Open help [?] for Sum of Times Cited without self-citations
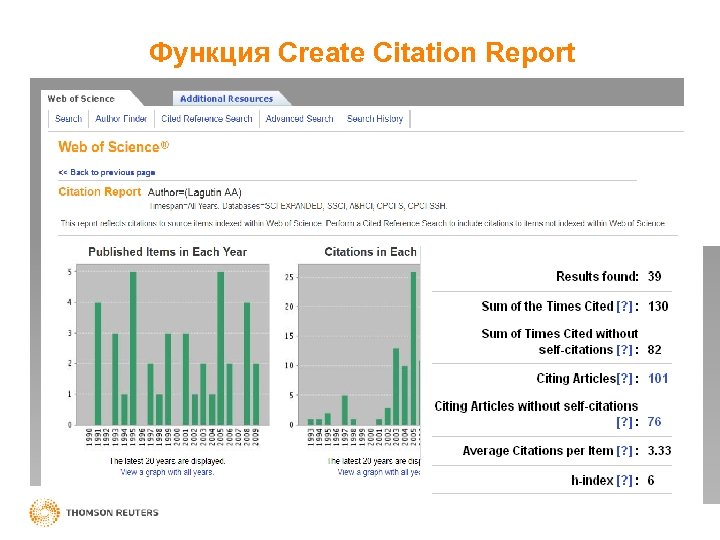 pos(624,350)
